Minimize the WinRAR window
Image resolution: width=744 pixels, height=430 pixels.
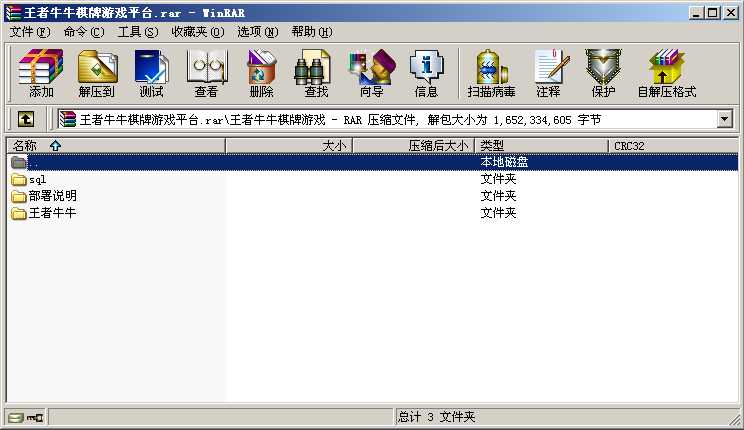696,13
